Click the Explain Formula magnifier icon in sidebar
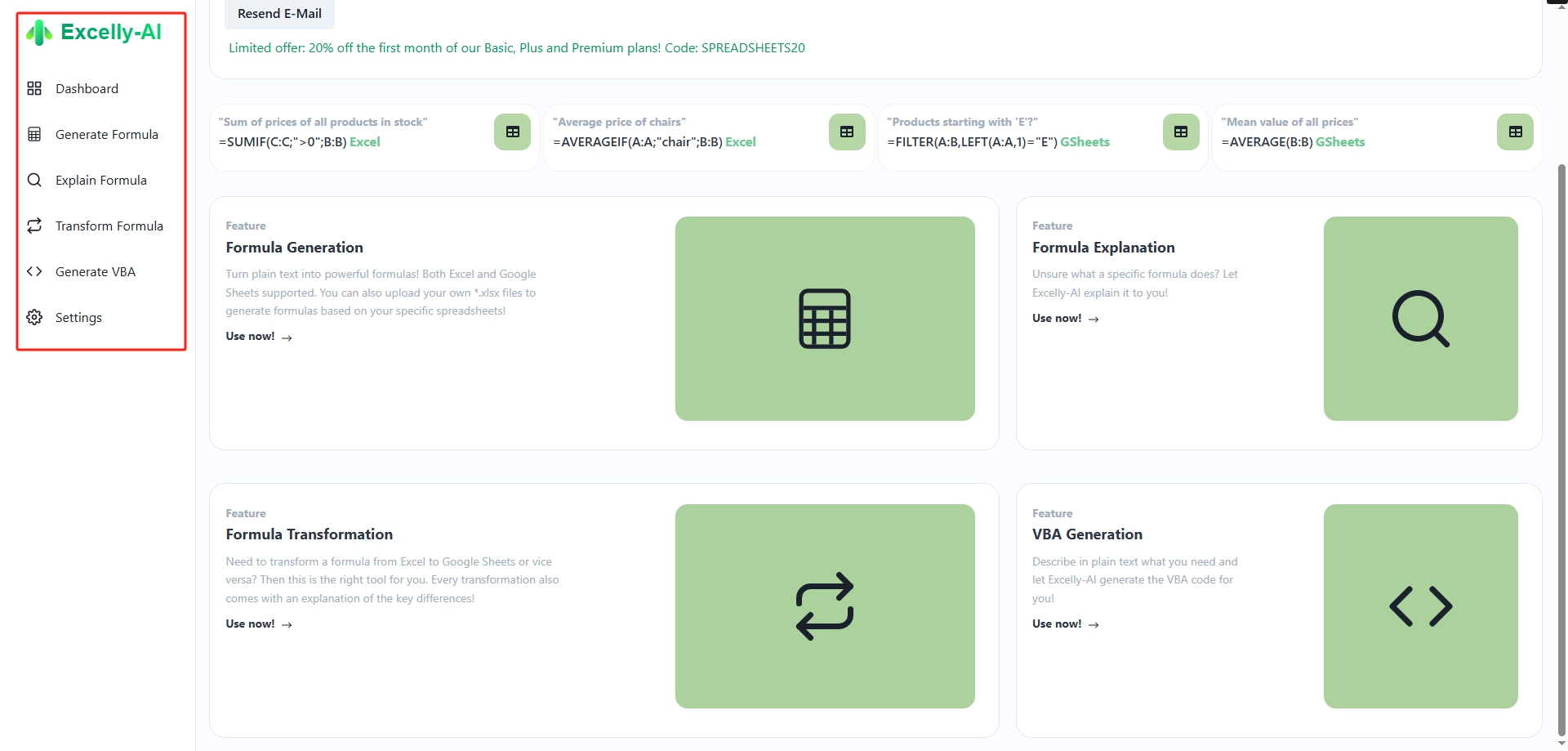1568x751 pixels. tap(34, 180)
